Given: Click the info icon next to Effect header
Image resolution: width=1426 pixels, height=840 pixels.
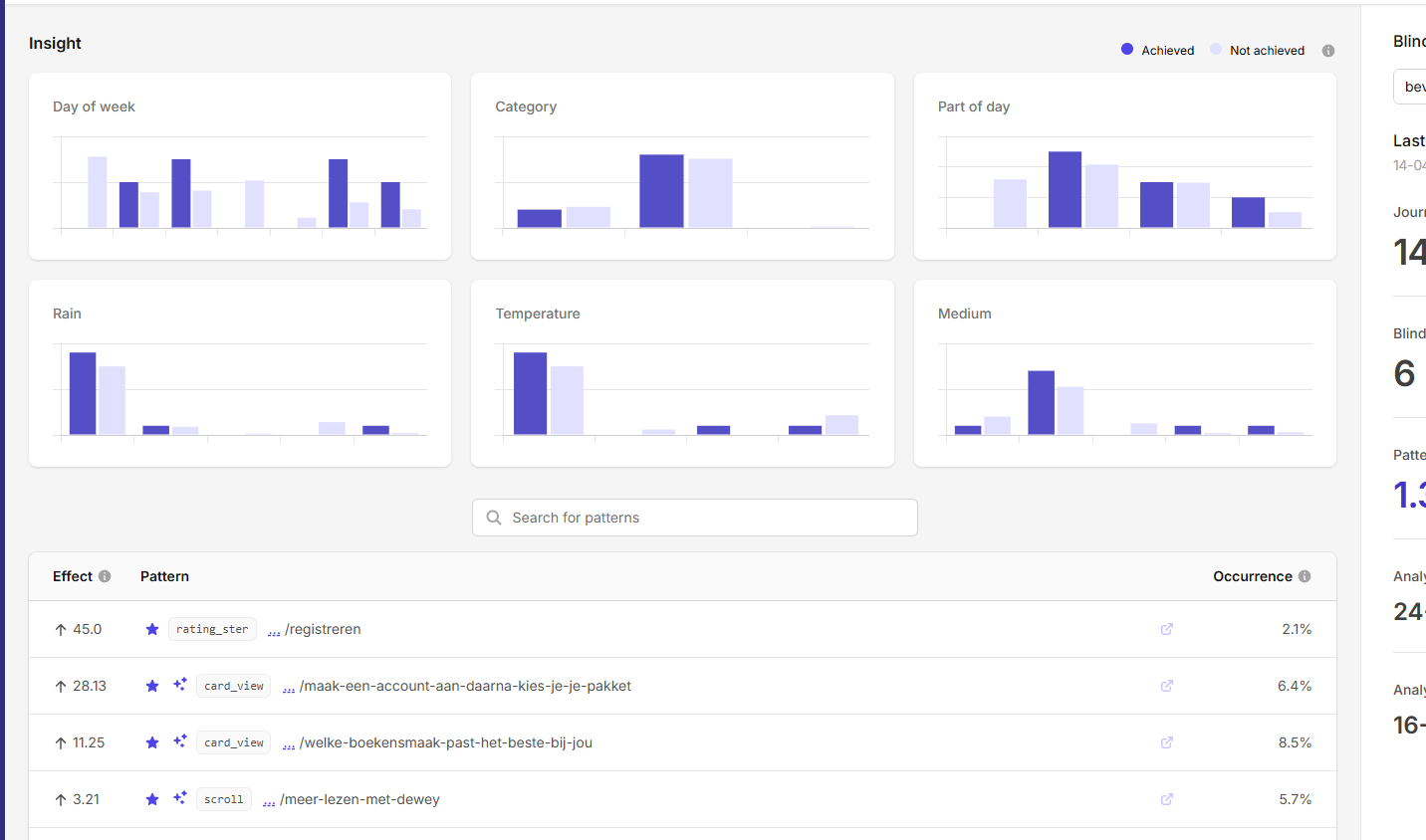Looking at the screenshot, I should [105, 576].
